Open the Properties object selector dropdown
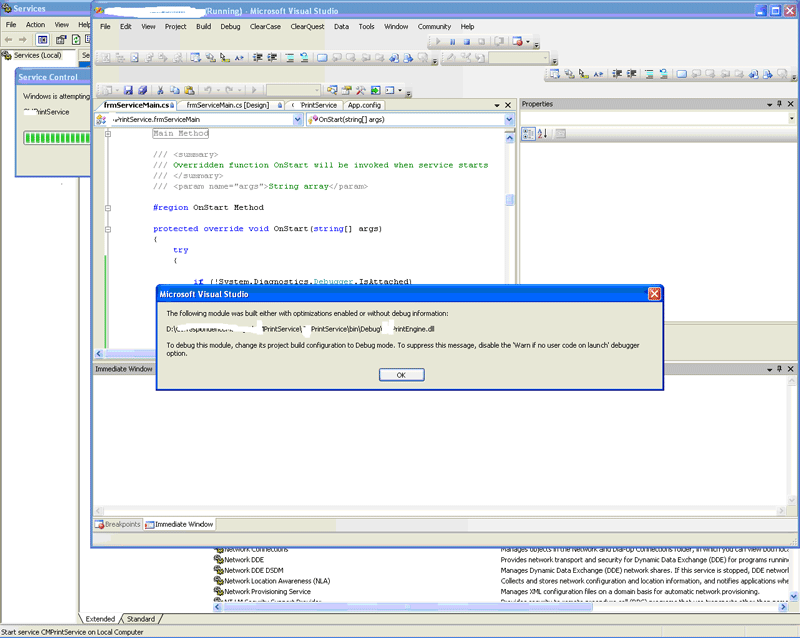 click(790, 119)
